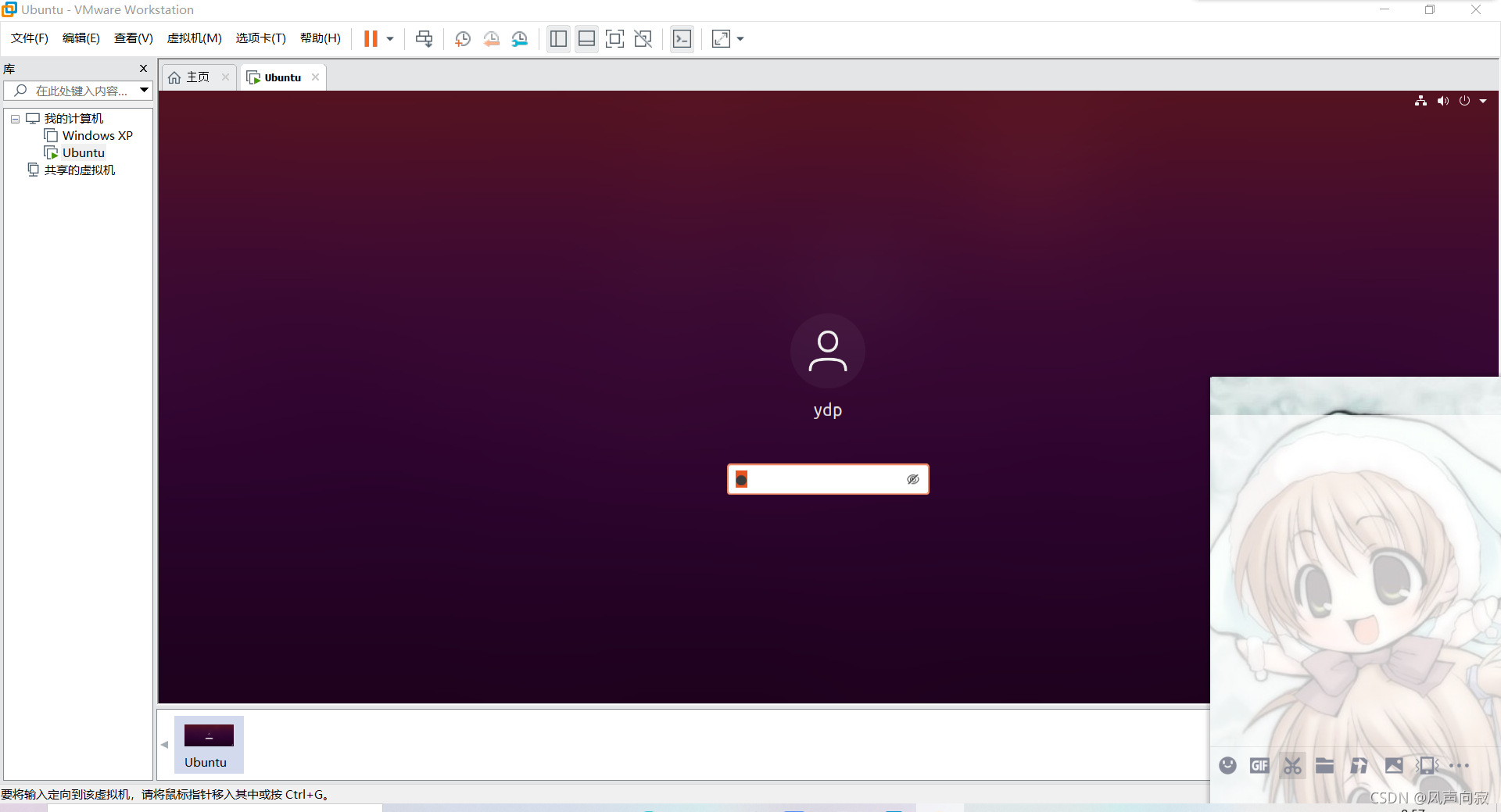This screenshot has width=1501, height=812.
Task: Send Ctrl+Alt+Del to the virtual machine
Action: coord(424,38)
